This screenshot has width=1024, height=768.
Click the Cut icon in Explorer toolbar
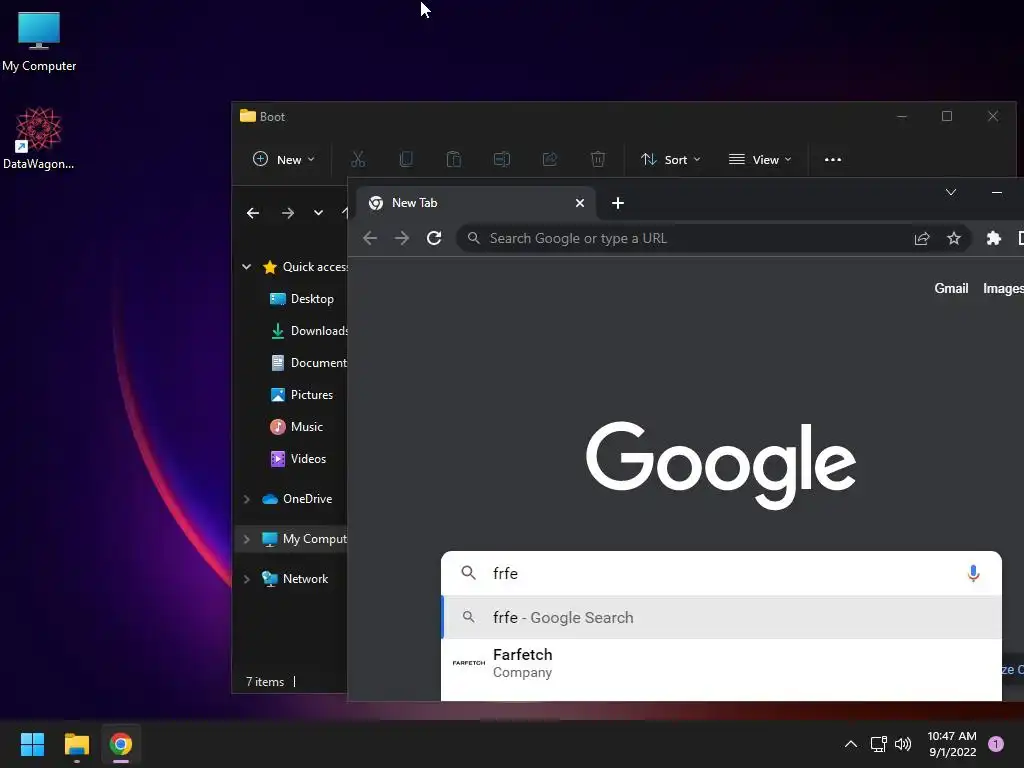358,159
